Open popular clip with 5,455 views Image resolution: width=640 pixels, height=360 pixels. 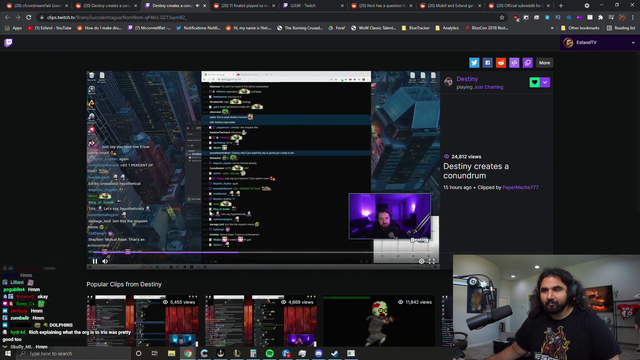142,321
